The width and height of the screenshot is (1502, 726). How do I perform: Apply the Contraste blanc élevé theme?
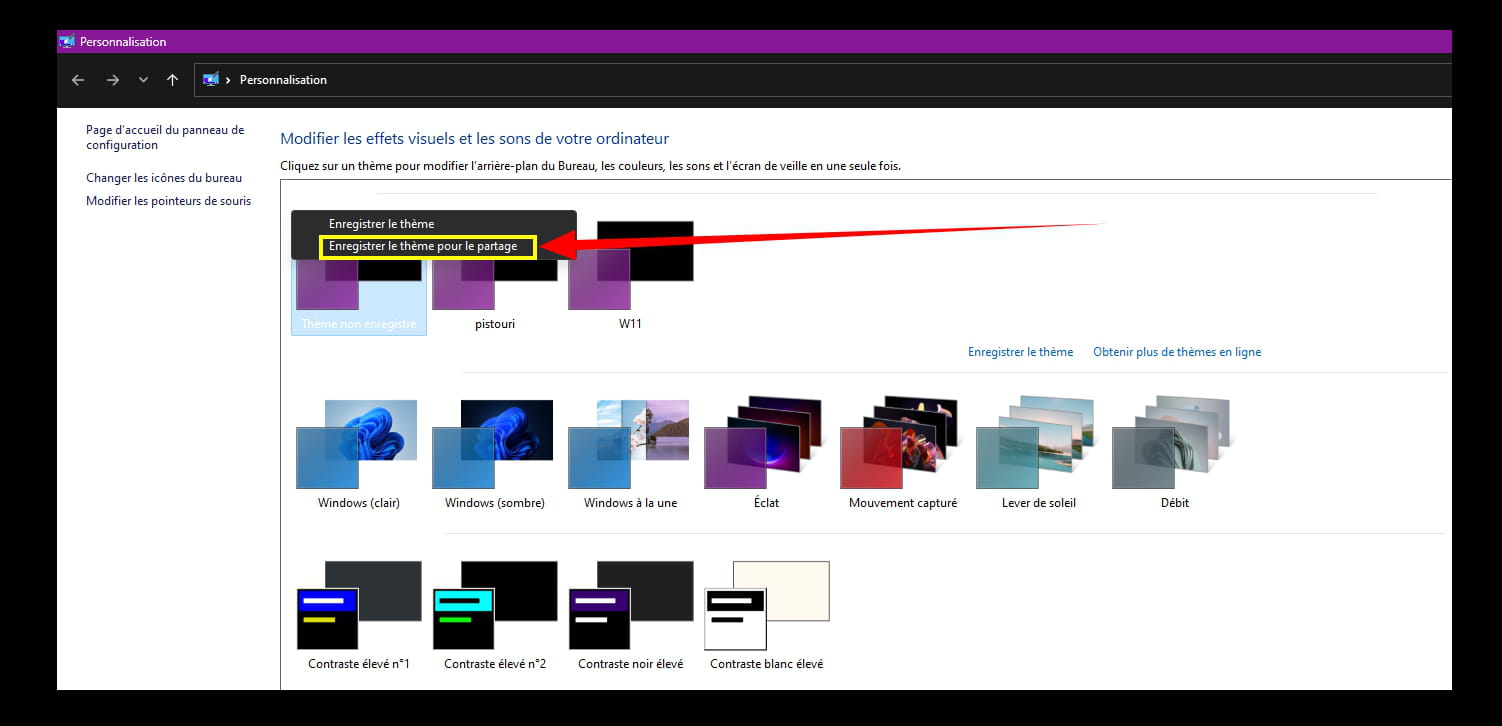tap(767, 614)
